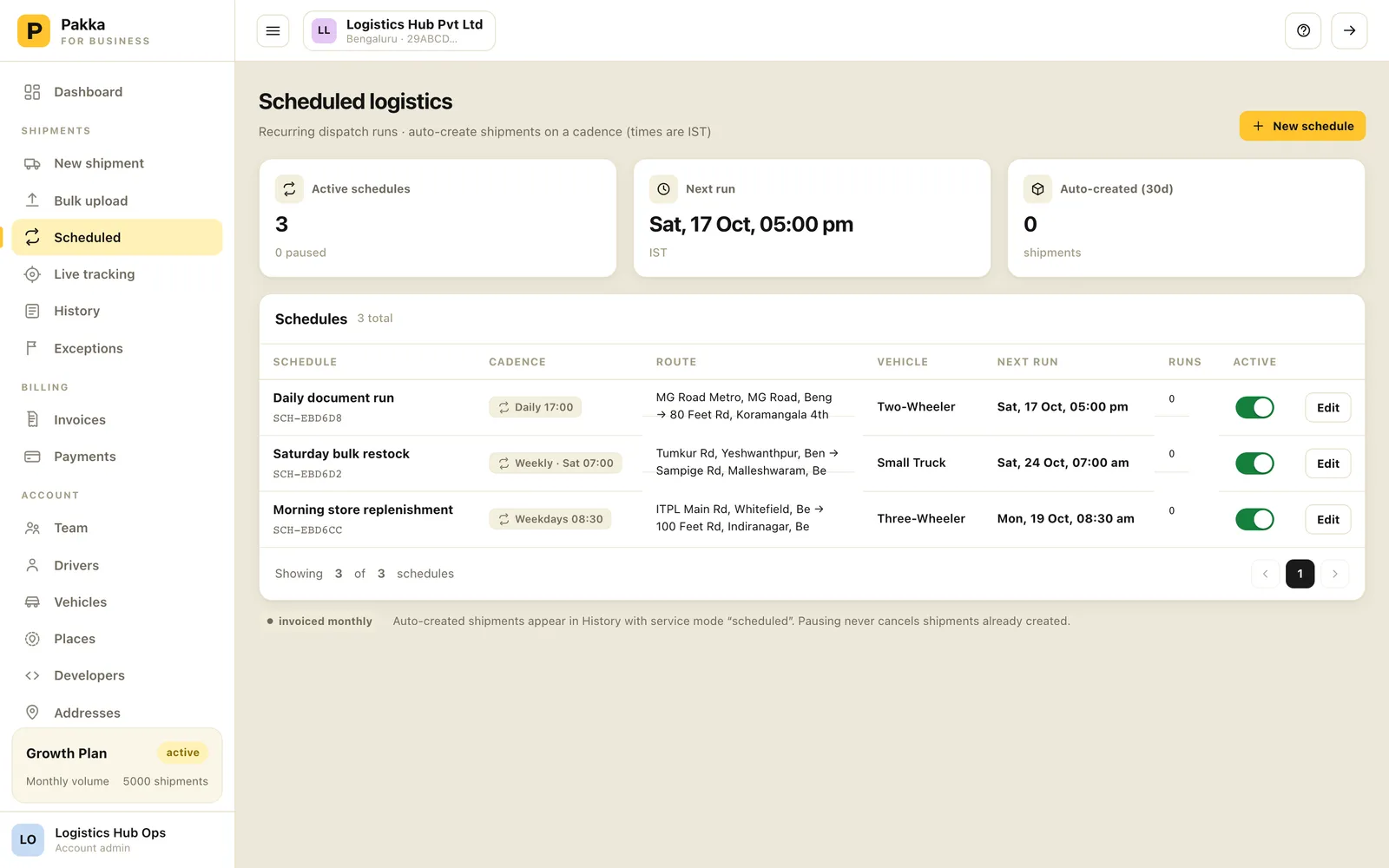This screenshot has width=1389, height=868.
Task: Open Invoices under Billing
Action: coord(117,419)
